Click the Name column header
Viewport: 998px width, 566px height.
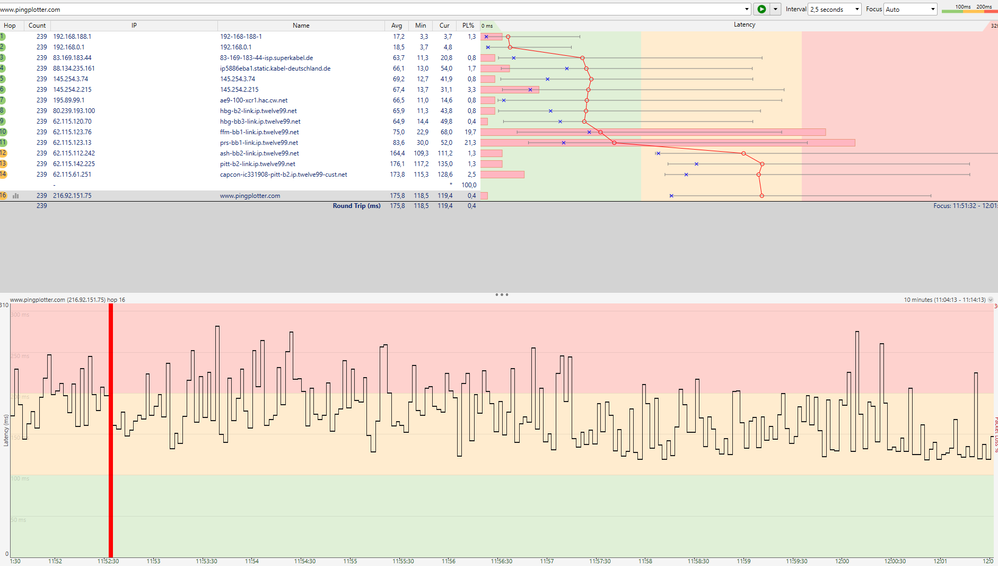click(x=301, y=25)
